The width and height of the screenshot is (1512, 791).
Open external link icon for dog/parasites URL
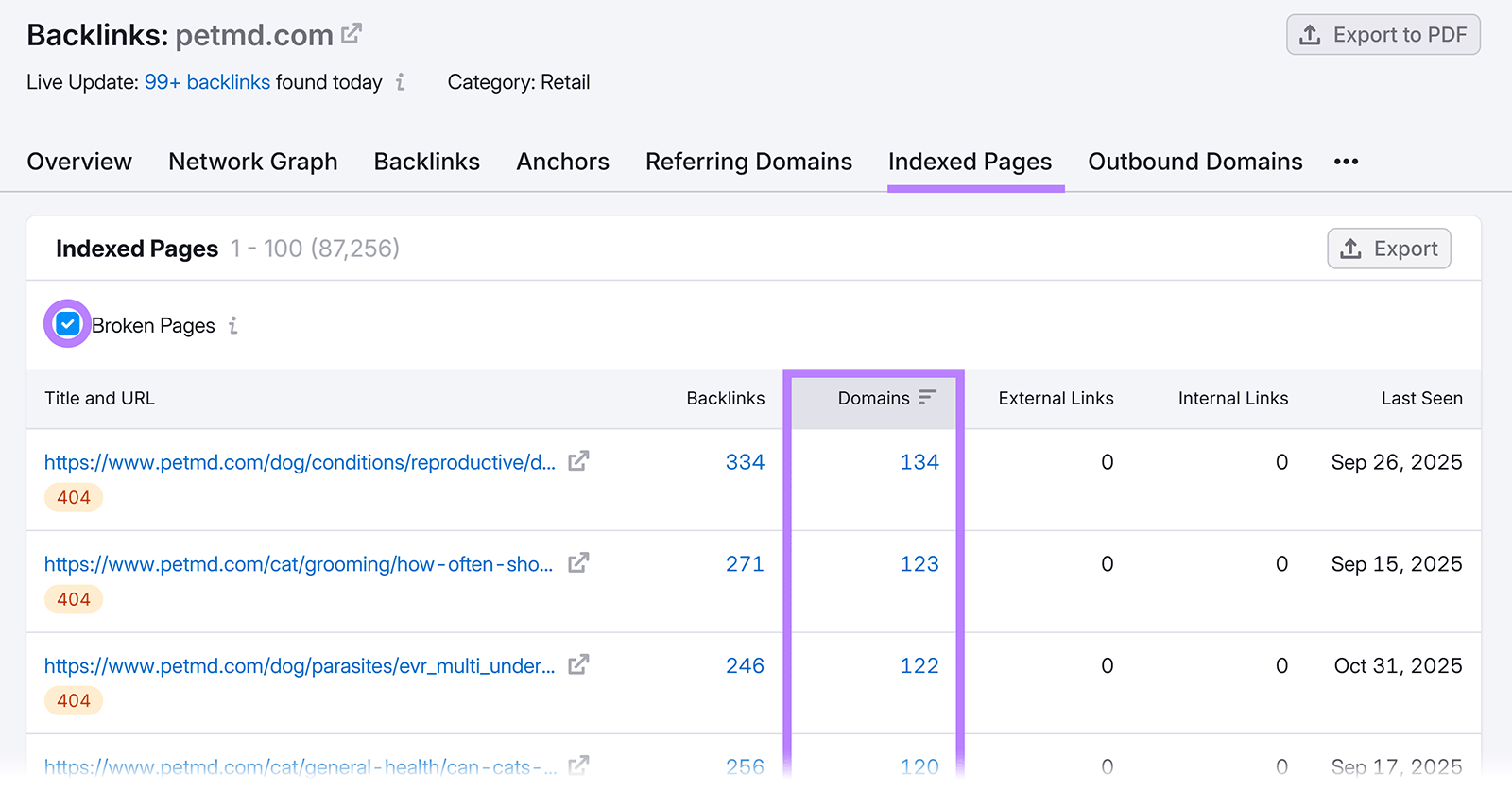point(578,665)
